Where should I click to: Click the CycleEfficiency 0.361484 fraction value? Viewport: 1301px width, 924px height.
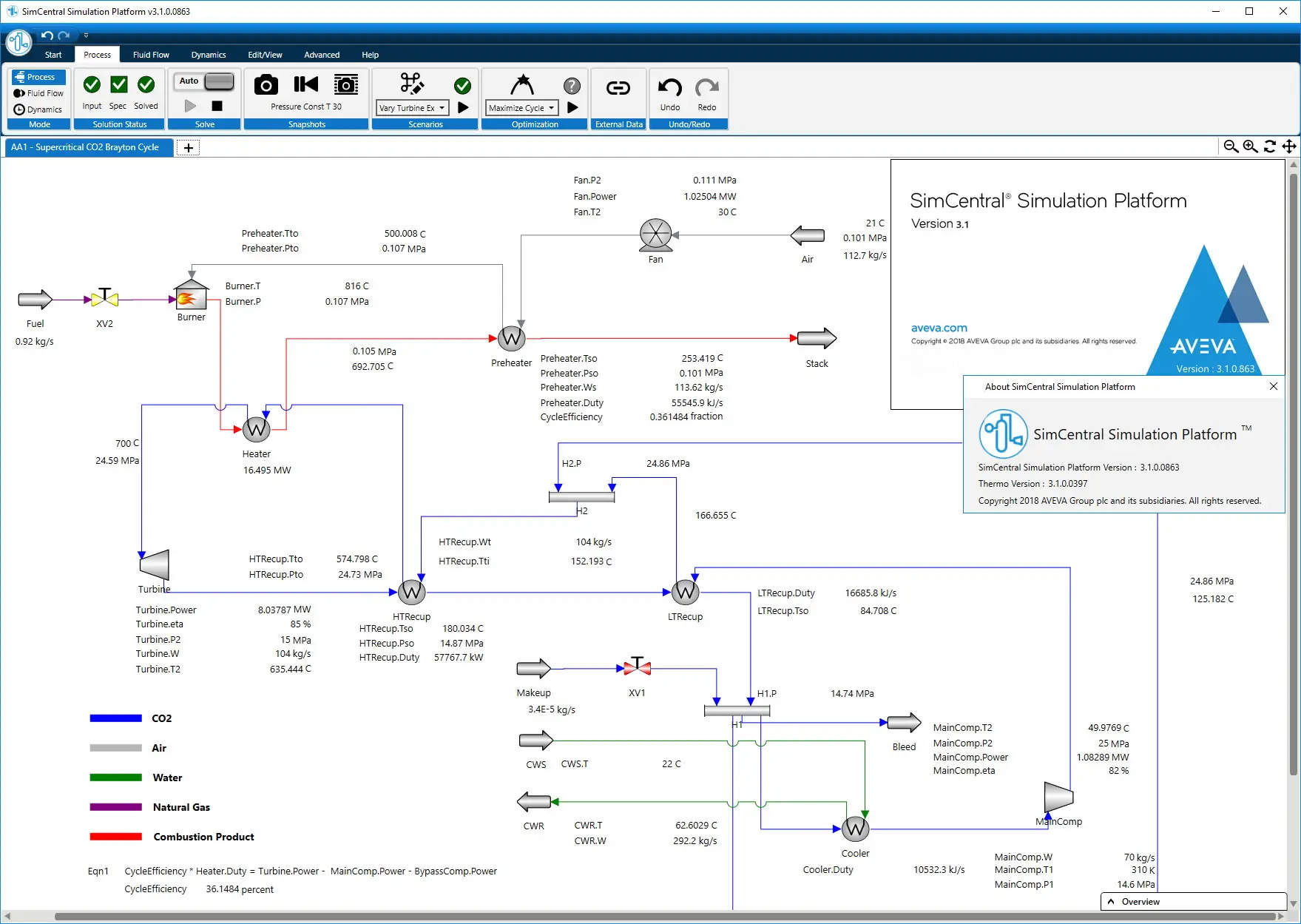pyautogui.click(x=686, y=417)
